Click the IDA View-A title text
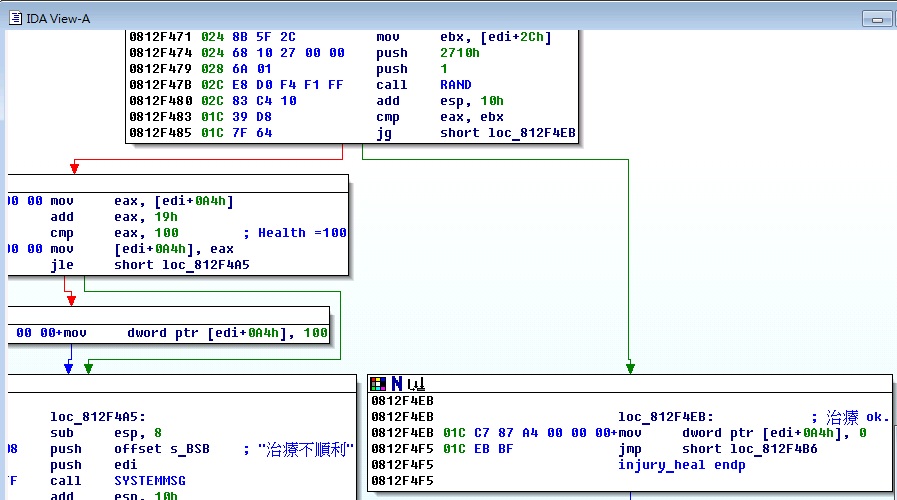 pos(58,19)
